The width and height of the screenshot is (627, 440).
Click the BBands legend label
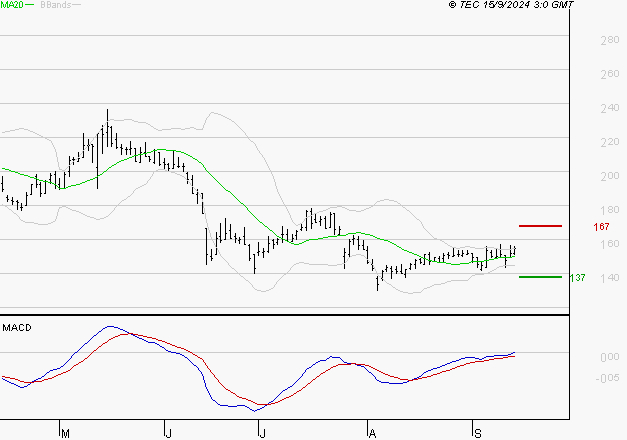click(56, 5)
